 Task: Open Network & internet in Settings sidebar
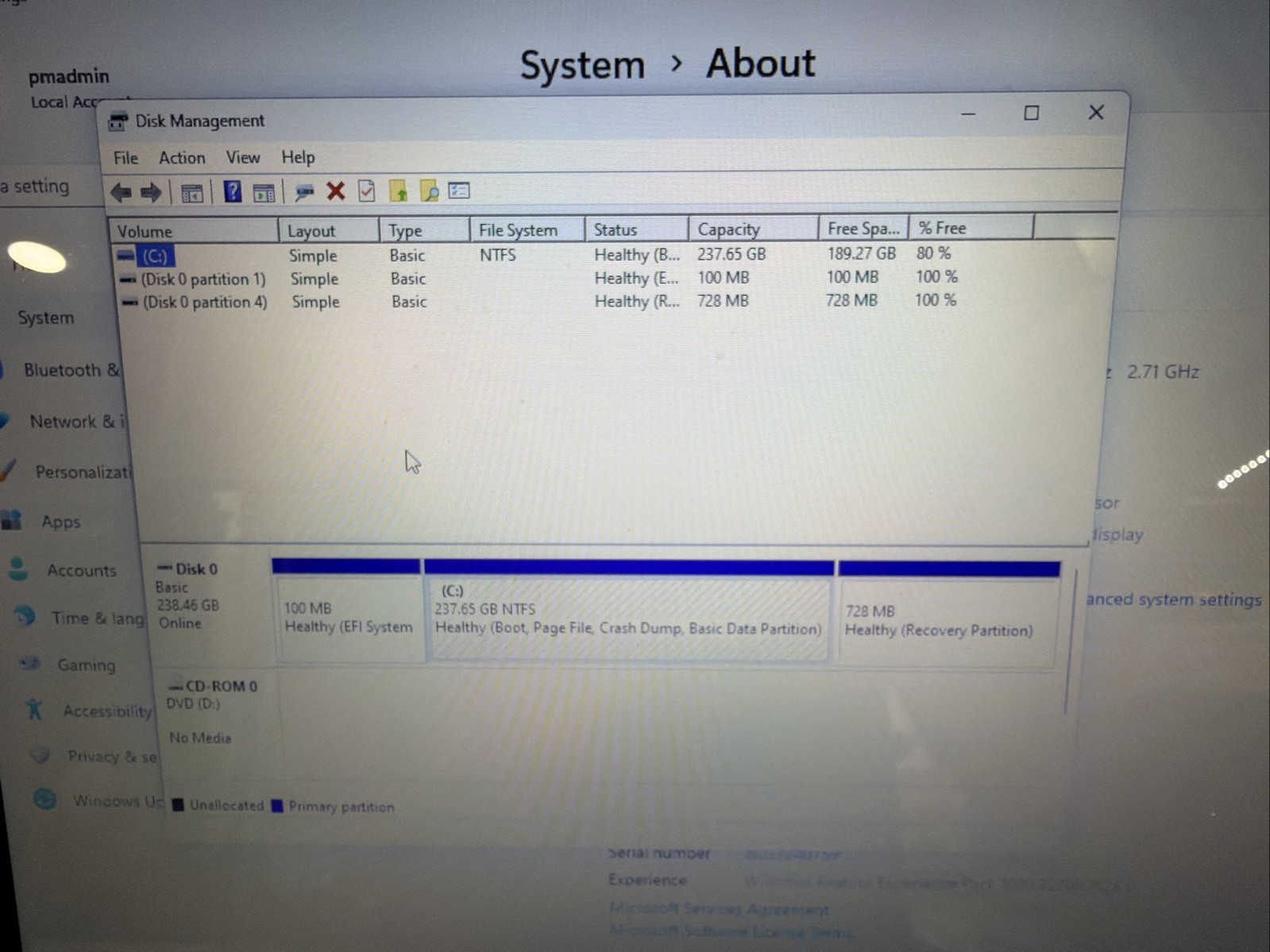[77, 422]
